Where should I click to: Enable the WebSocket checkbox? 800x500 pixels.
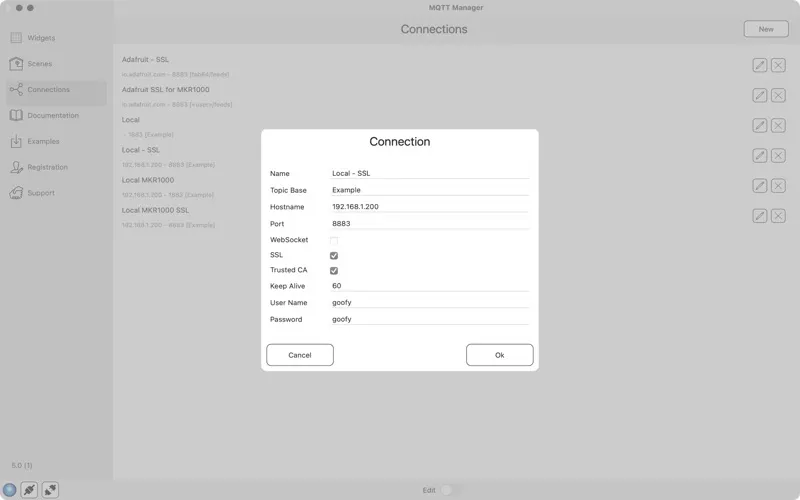334,240
